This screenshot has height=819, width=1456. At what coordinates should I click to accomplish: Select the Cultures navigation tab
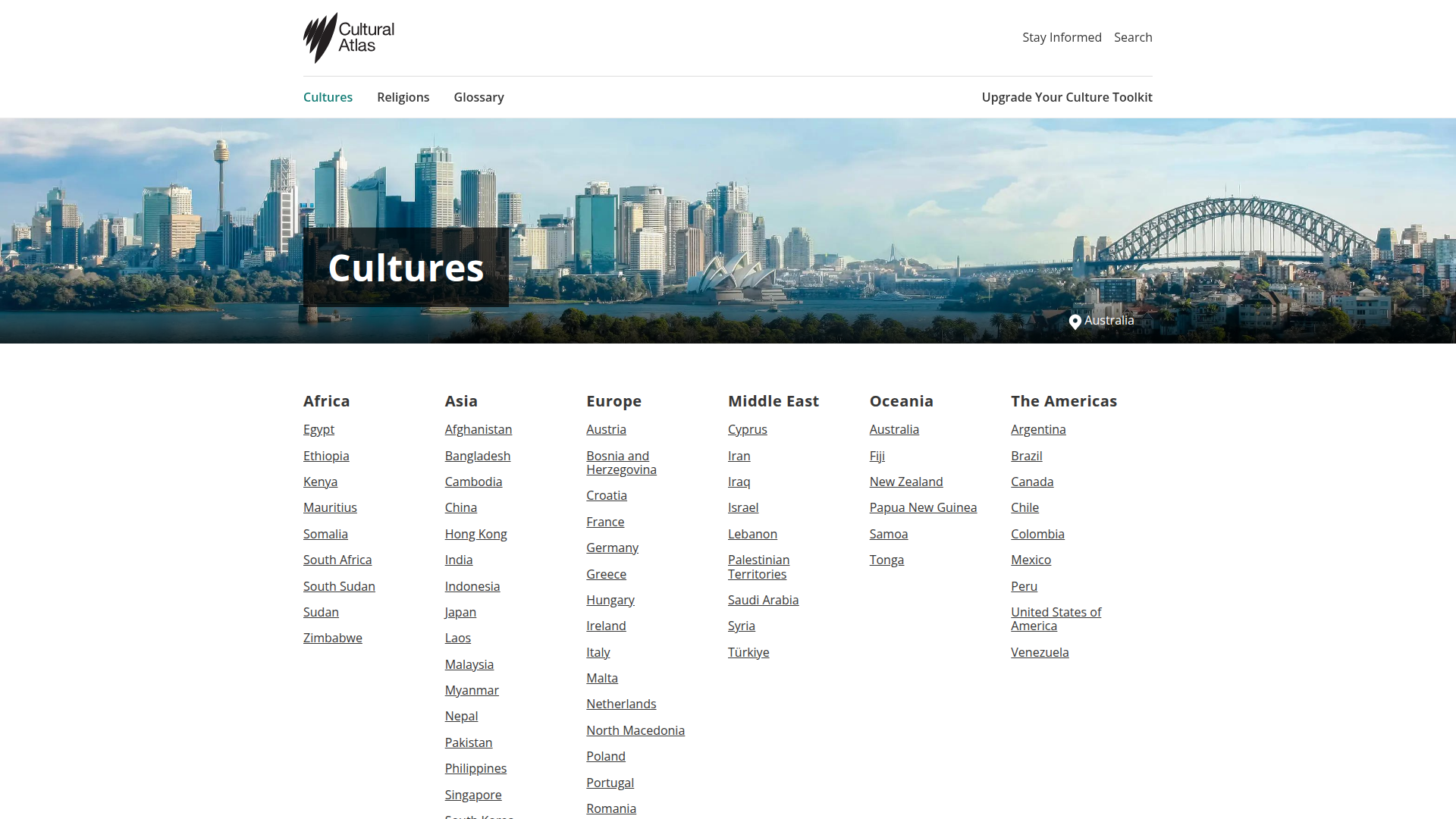pyautogui.click(x=328, y=97)
